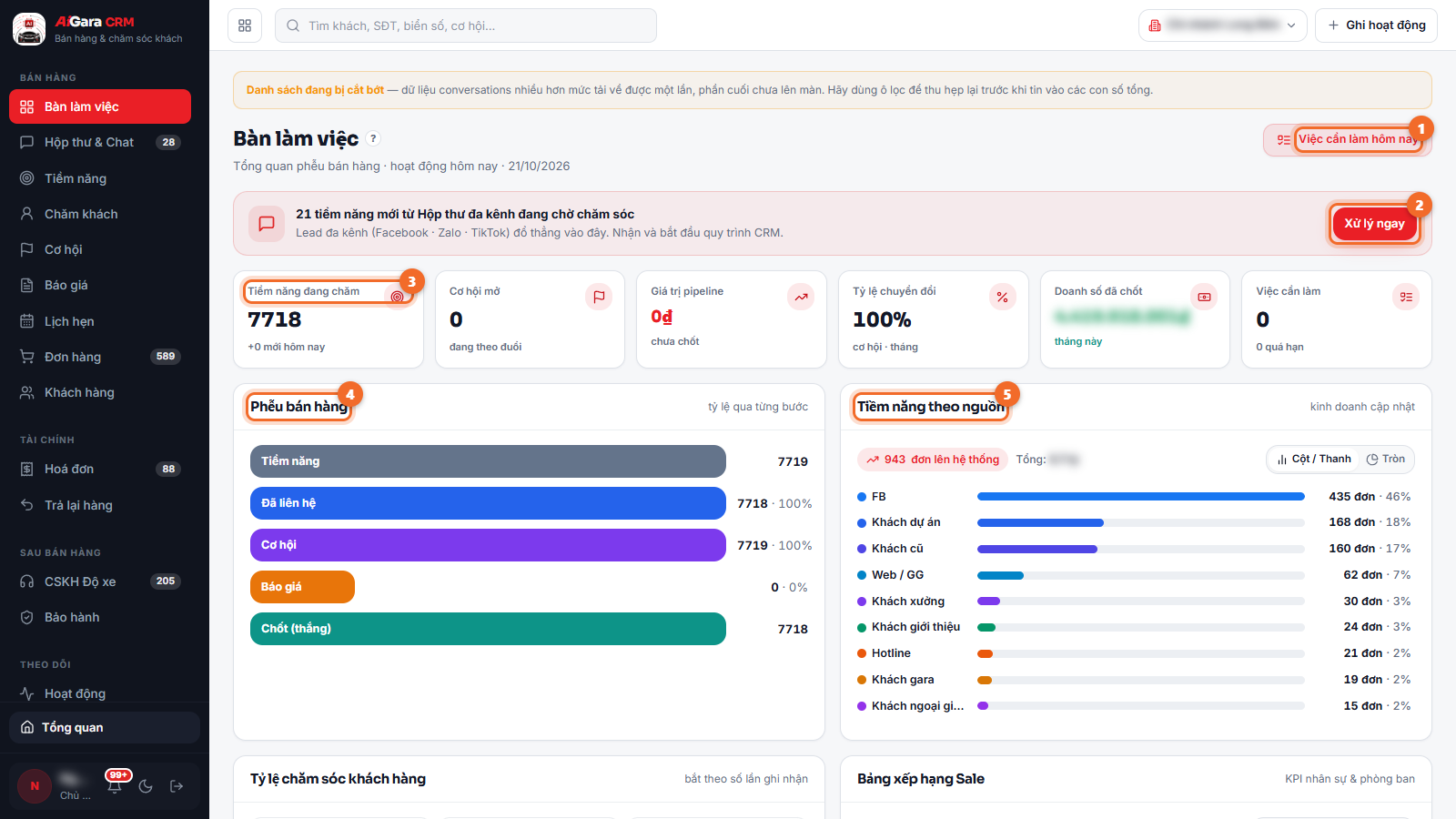Click the help question mark beside Bàn làm việc
The height and width of the screenshot is (819, 1456).
click(373, 138)
